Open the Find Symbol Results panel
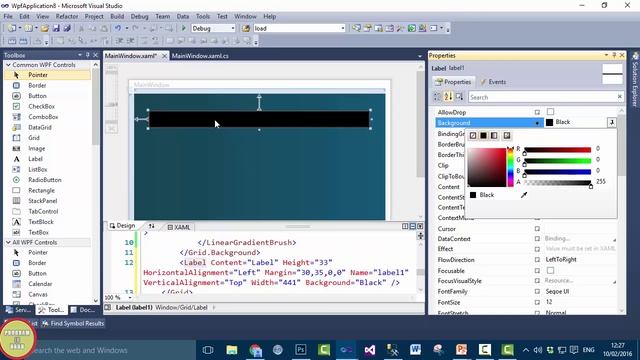Image resolution: width=640 pixels, height=360 pixels. pos(73,323)
